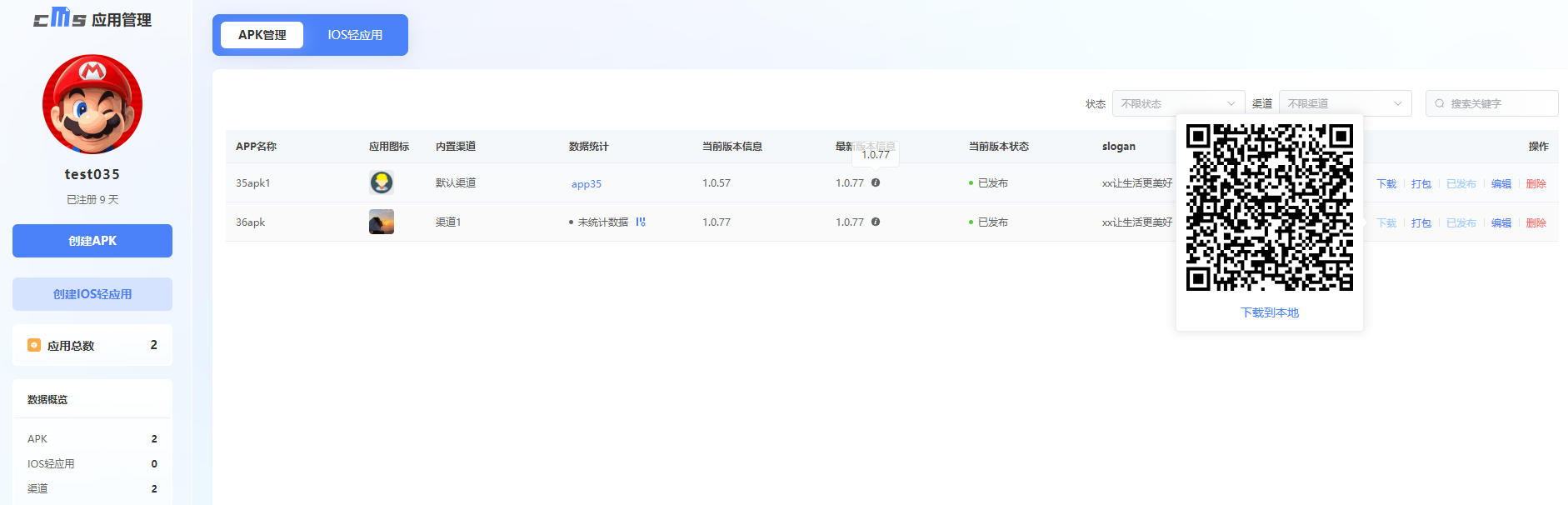Select the APK row in 数据概览
Viewport: 1568px width, 505px height.
(92, 438)
